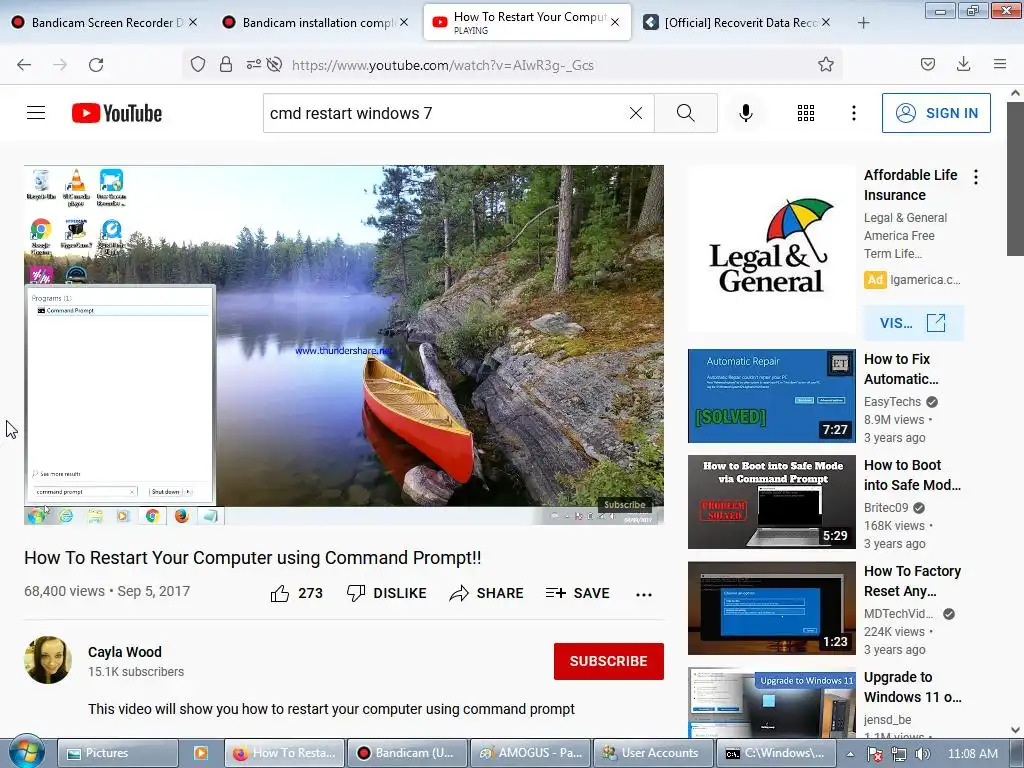View site security via padlock icon
1024x768 pixels.
[x=226, y=64]
